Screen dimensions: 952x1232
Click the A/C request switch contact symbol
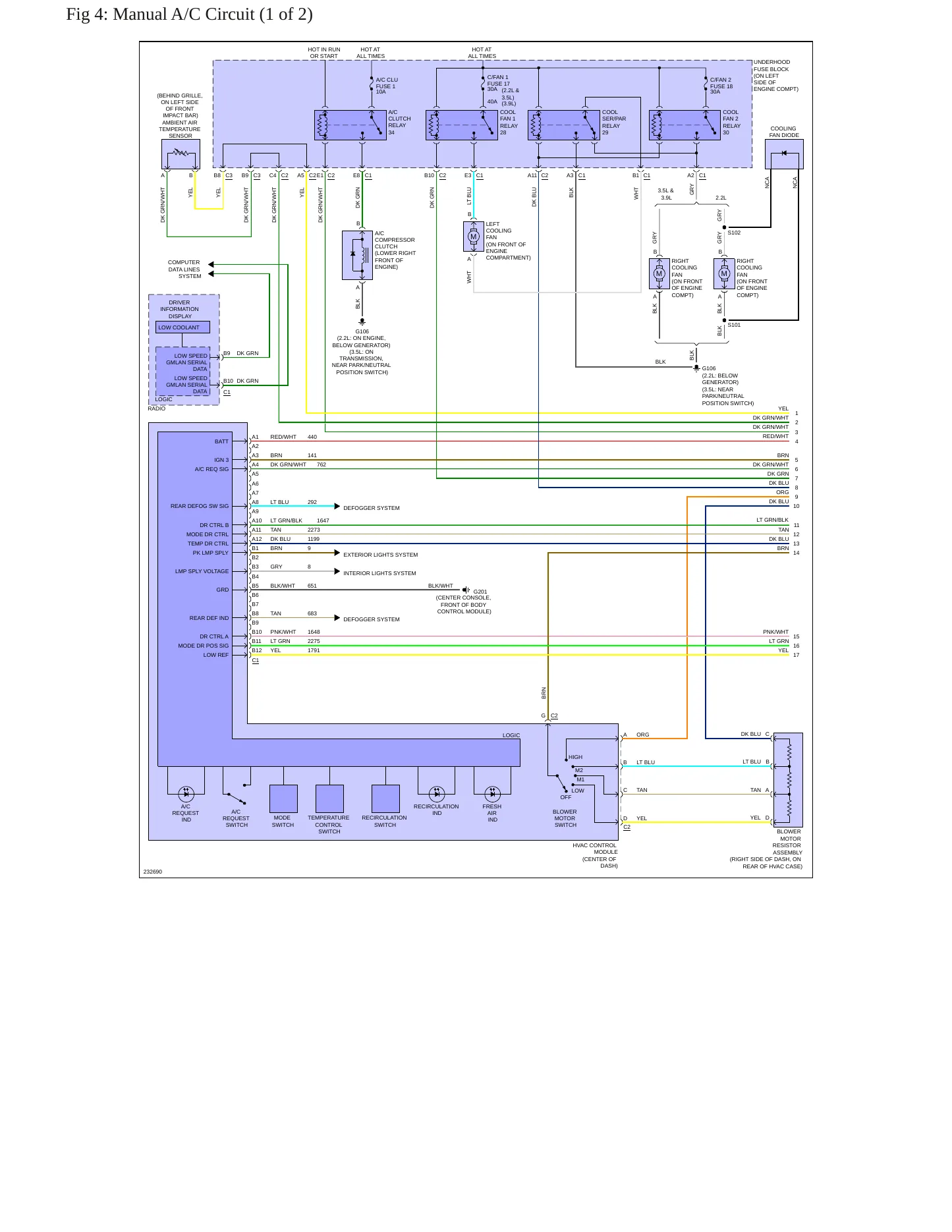point(237,795)
